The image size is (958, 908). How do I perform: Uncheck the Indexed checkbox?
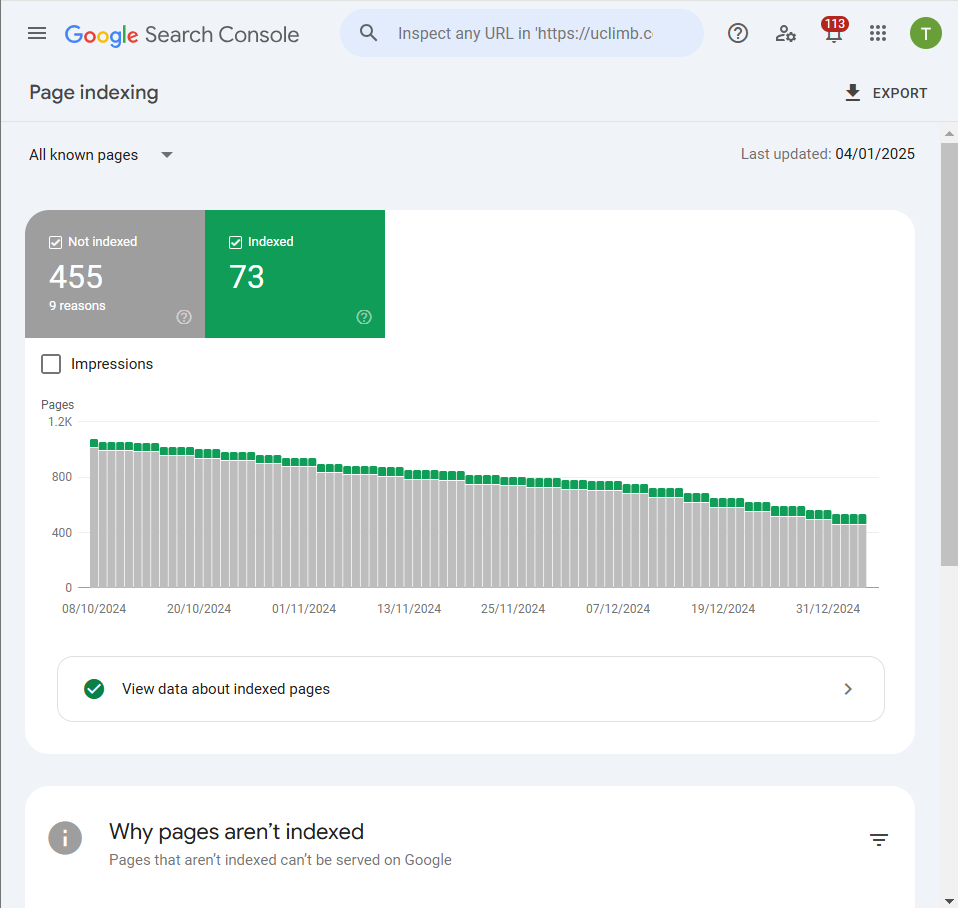(x=236, y=242)
